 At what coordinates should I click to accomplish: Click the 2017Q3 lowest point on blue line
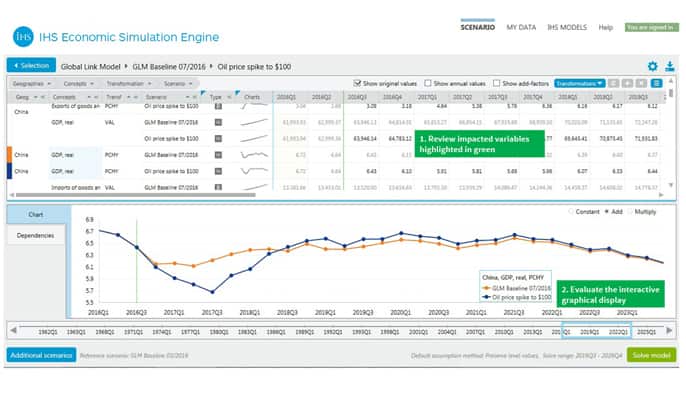[x=212, y=292]
